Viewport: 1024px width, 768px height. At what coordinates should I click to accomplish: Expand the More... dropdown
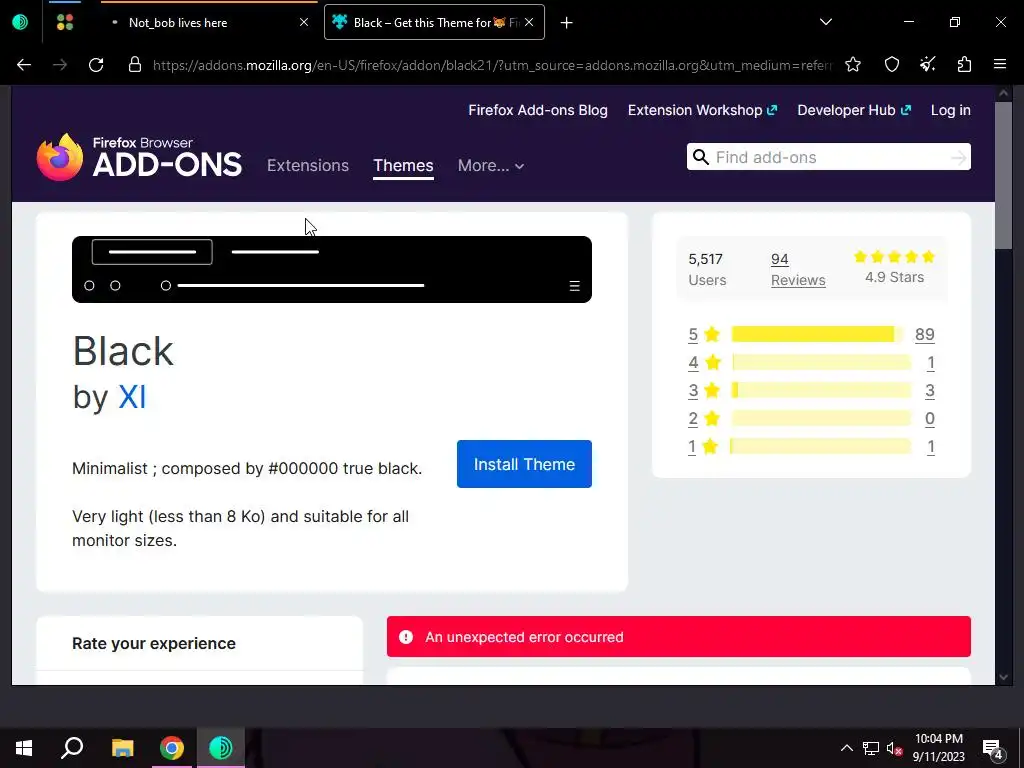tap(490, 165)
